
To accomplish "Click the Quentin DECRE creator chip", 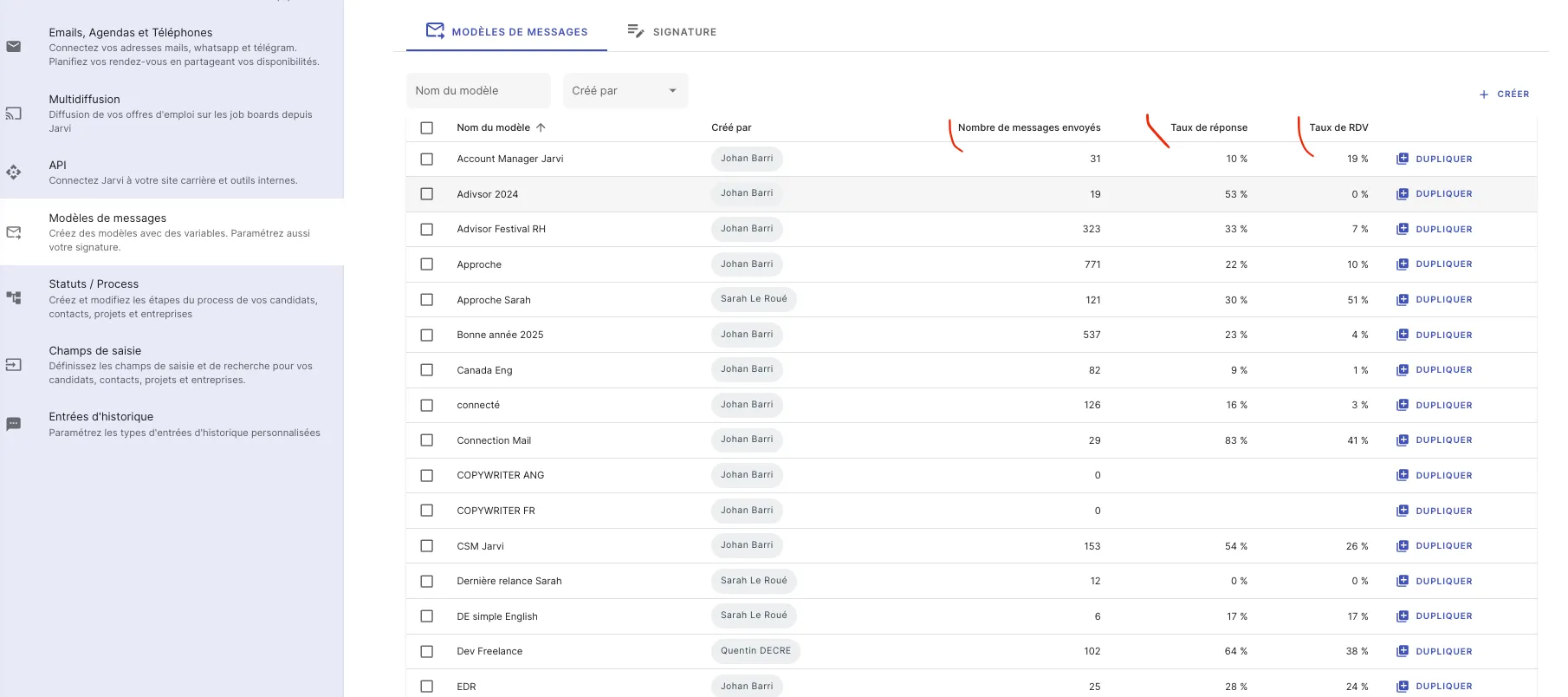I will click(x=755, y=651).
